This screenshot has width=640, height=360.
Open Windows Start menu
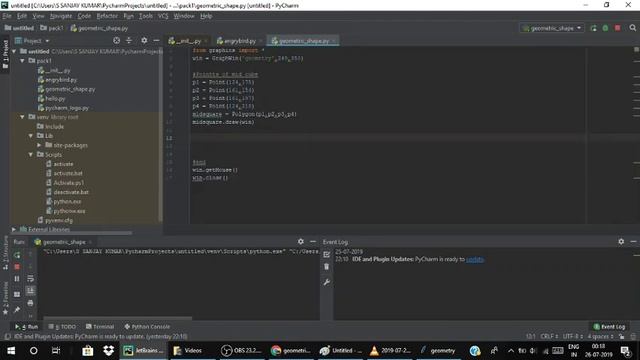pos(11,351)
